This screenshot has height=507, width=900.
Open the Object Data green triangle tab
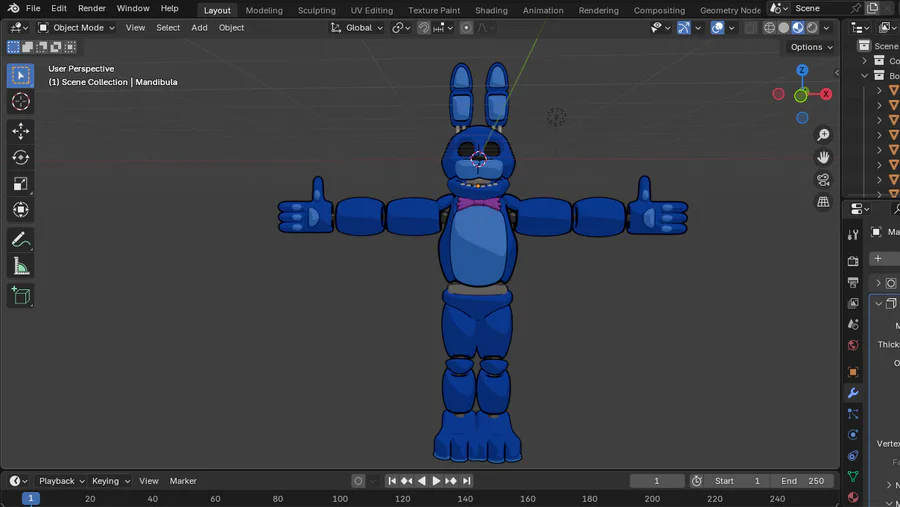click(x=853, y=477)
